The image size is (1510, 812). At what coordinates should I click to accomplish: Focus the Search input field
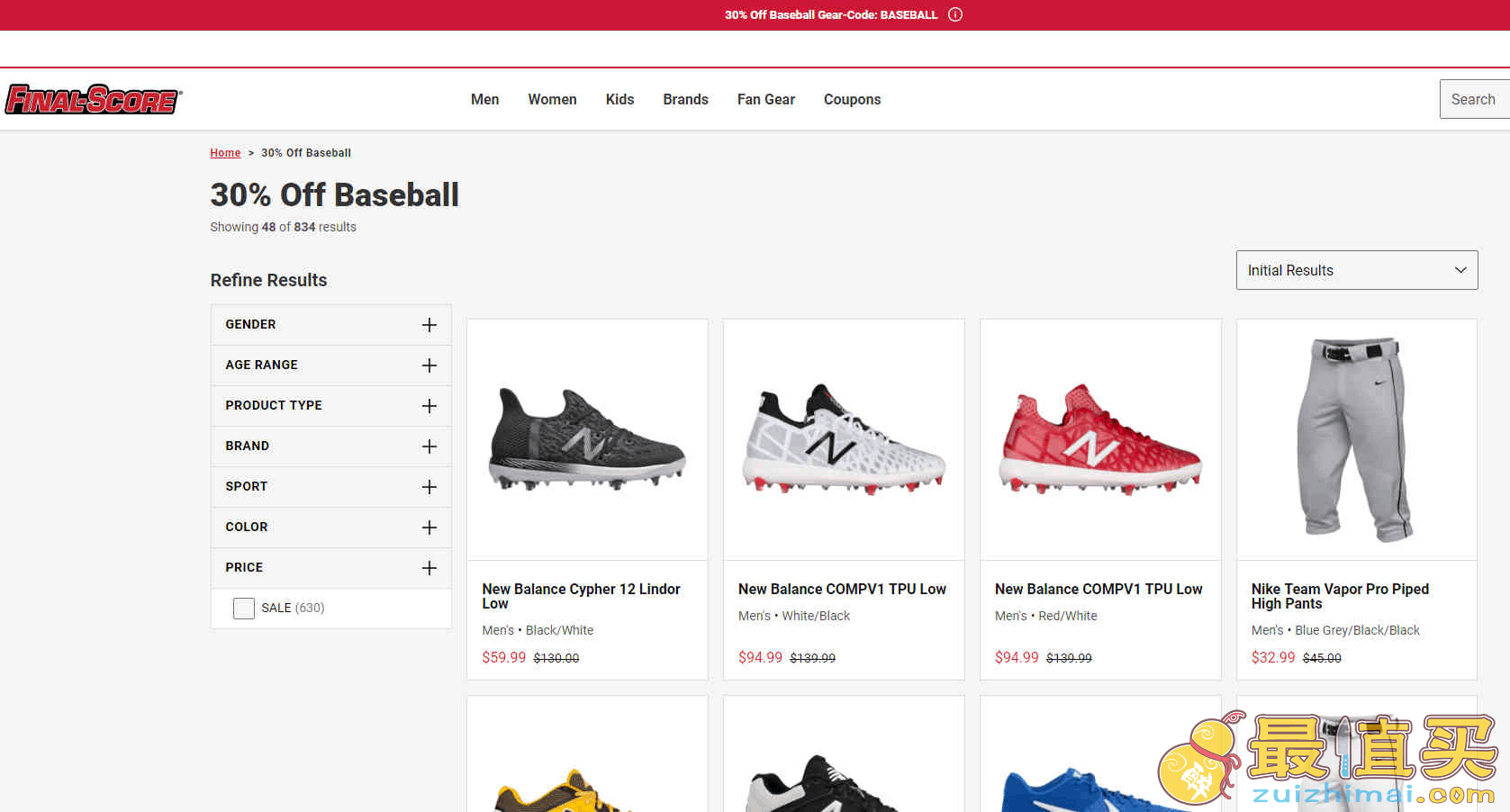[1475, 99]
